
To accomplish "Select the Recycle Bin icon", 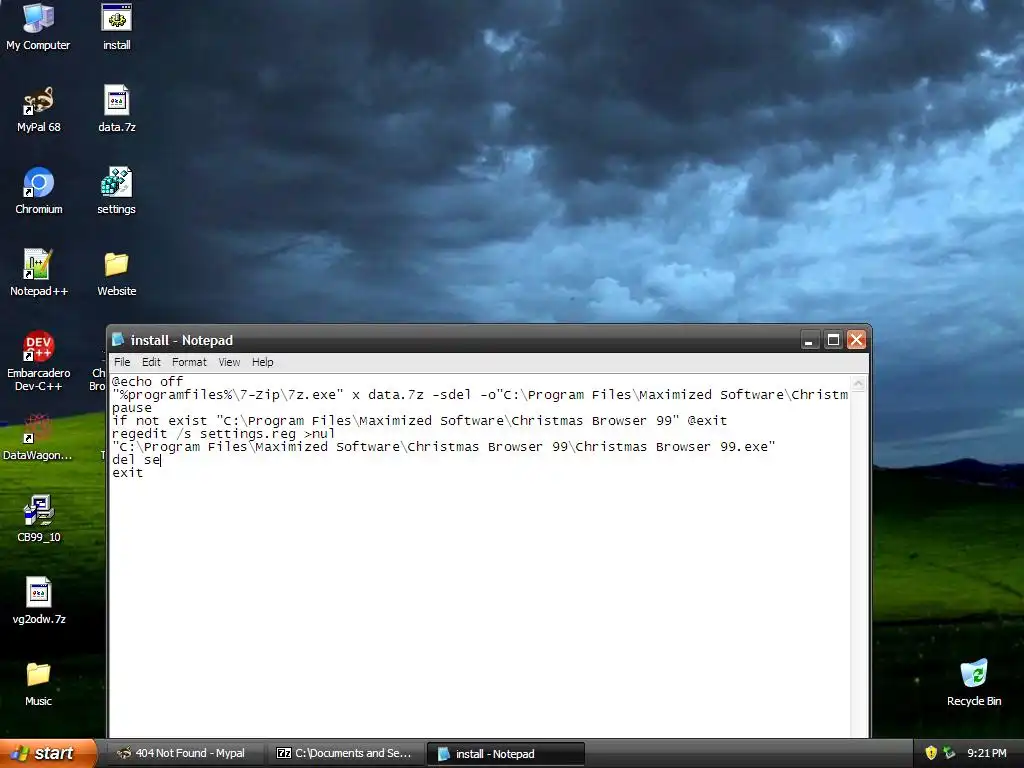I will coord(974,683).
